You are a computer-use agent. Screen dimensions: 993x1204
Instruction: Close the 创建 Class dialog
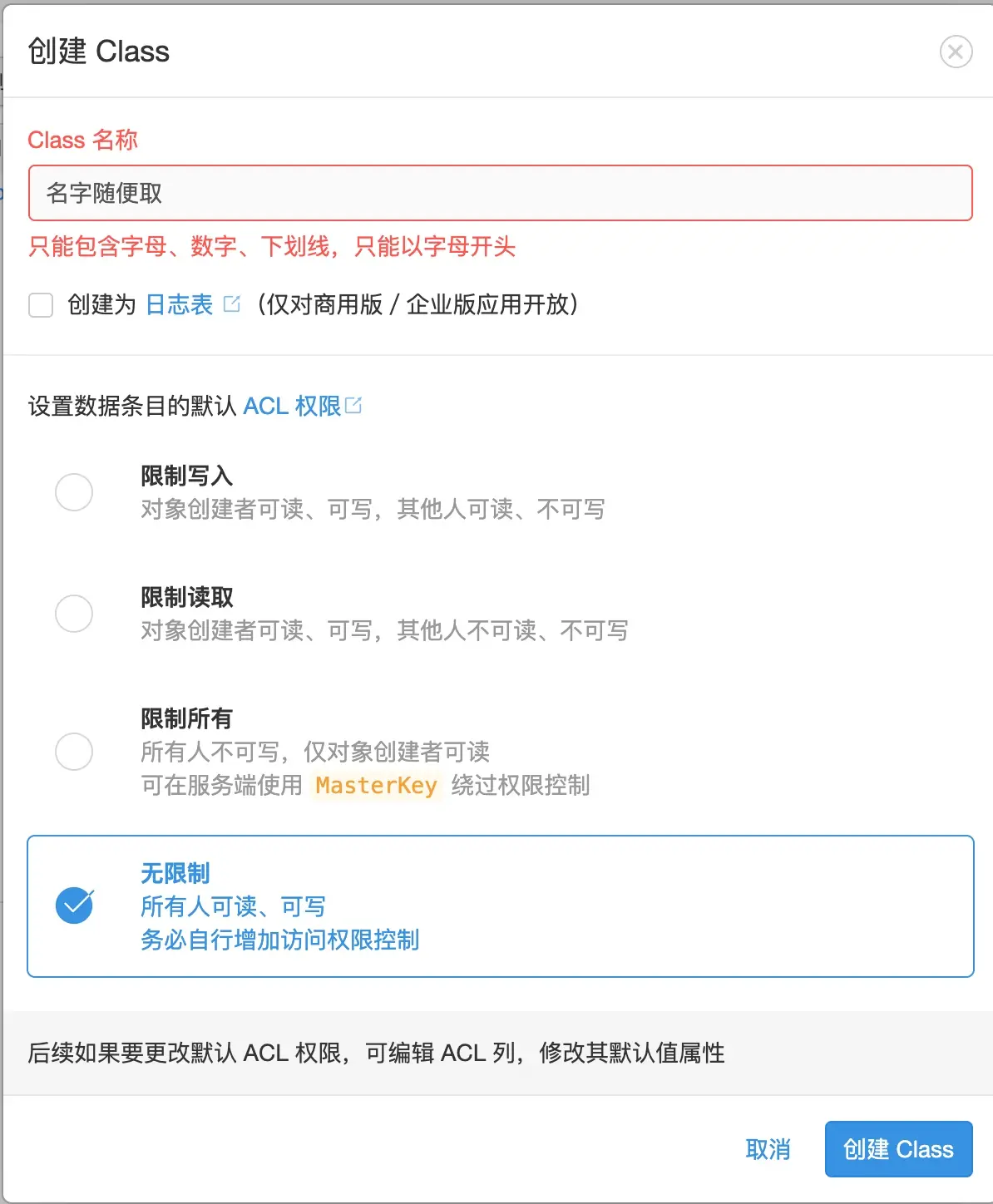956,52
